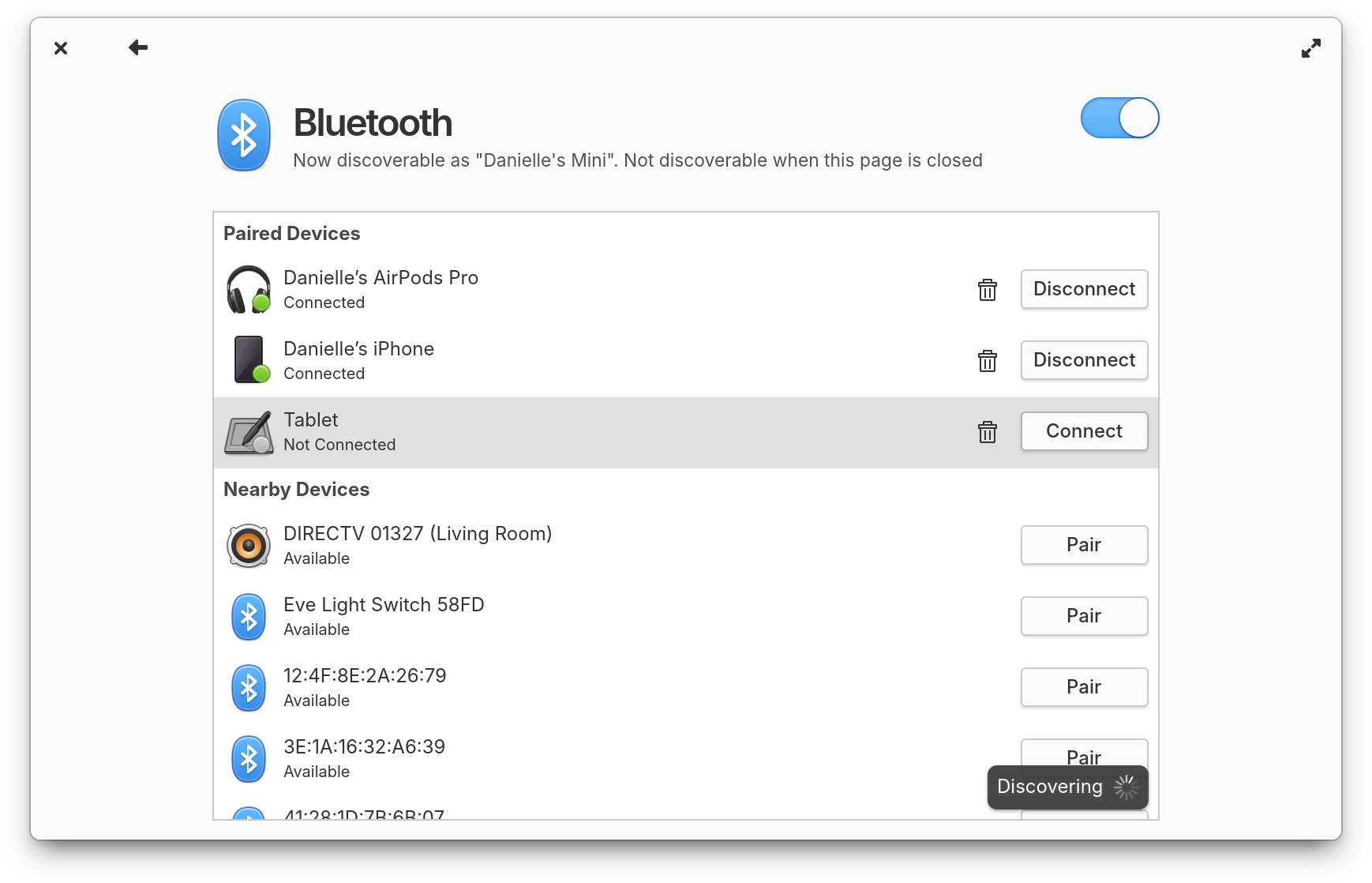Connect to the Tablet

(1084, 431)
